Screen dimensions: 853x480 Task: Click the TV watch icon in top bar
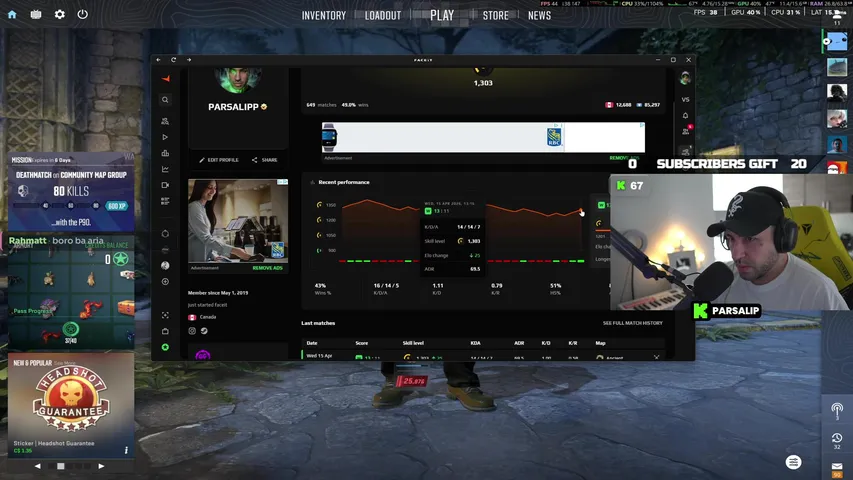(x=36, y=15)
